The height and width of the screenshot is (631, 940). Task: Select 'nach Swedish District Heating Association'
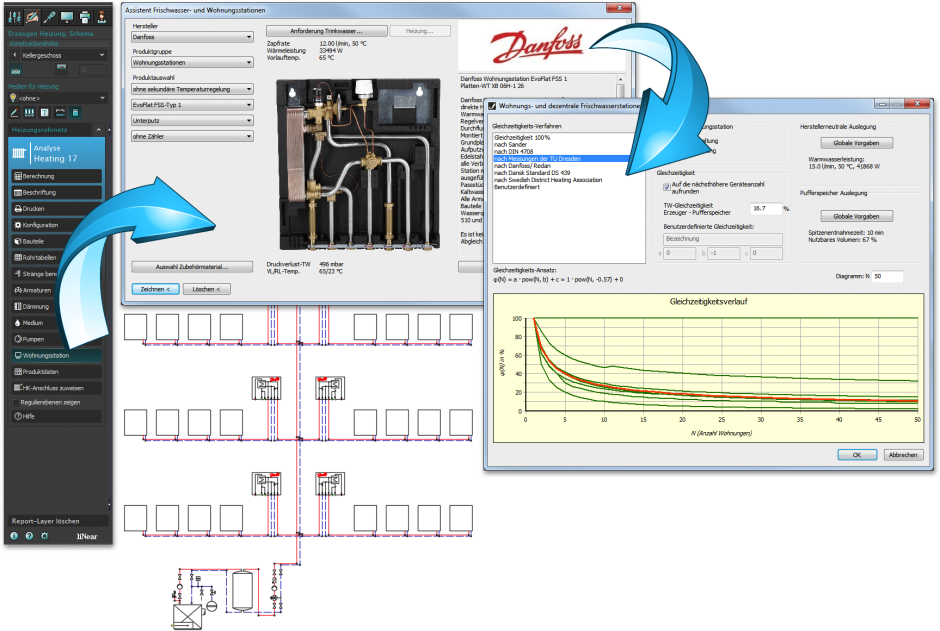[548, 180]
